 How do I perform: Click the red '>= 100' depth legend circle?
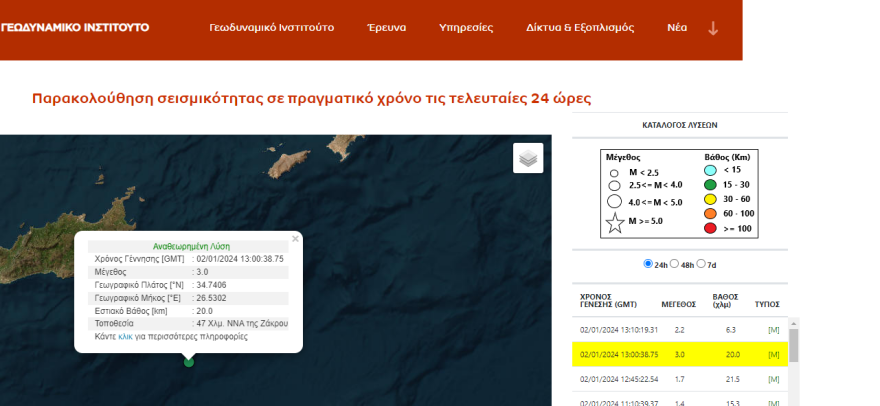710,229
